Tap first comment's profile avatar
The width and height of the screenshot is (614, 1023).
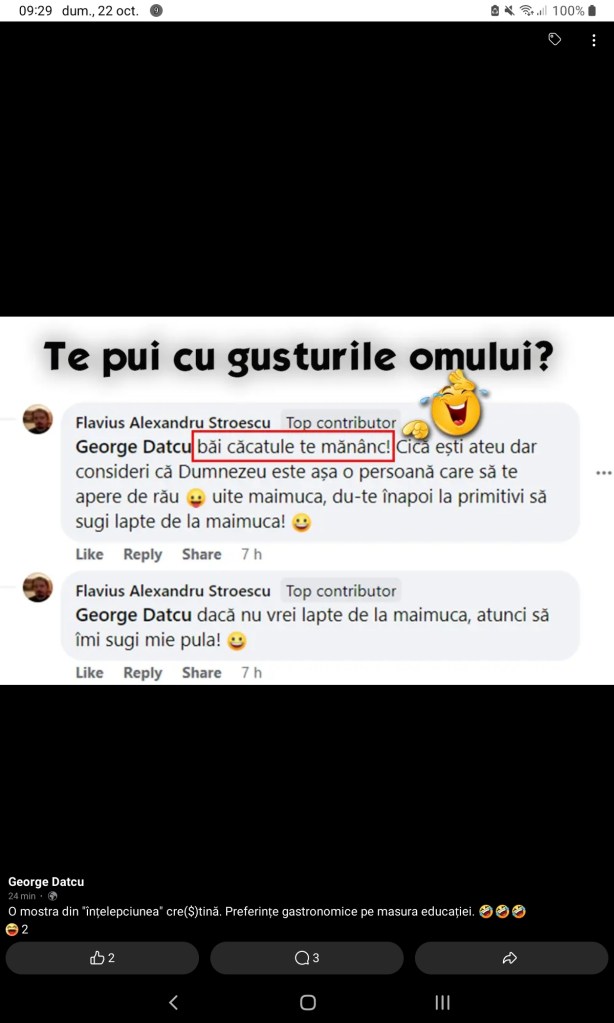point(38,419)
